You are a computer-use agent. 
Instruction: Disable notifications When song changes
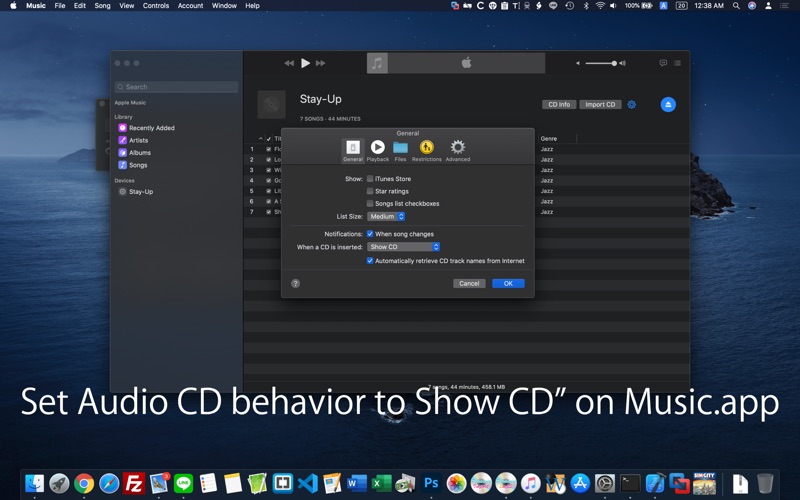coord(370,234)
